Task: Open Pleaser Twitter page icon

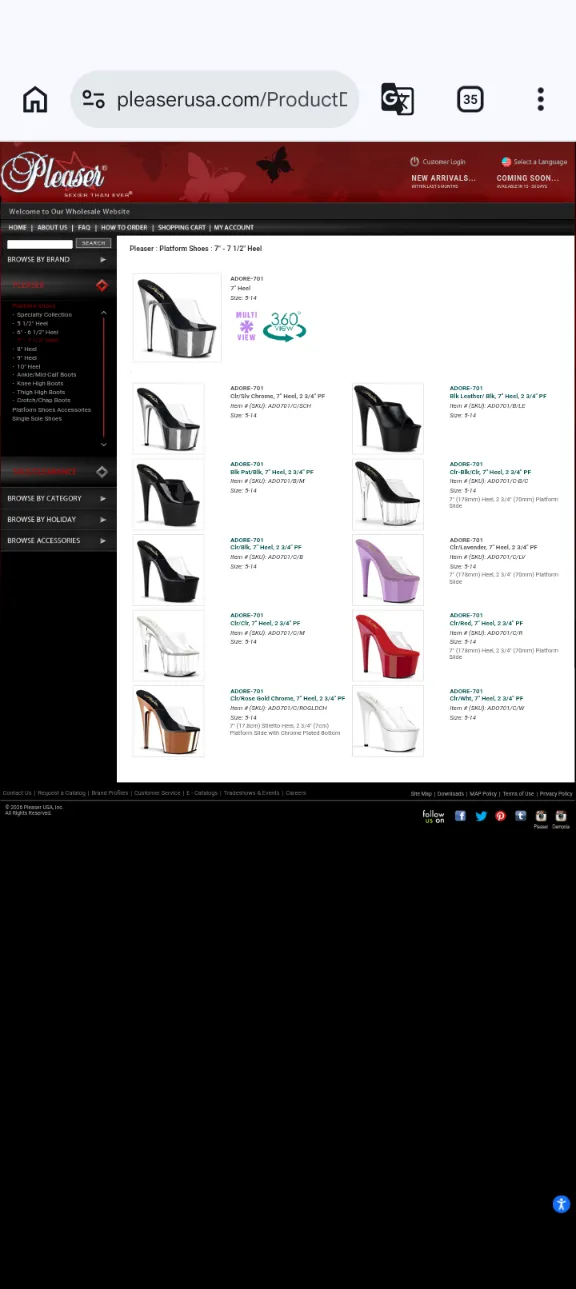Action: (480, 816)
